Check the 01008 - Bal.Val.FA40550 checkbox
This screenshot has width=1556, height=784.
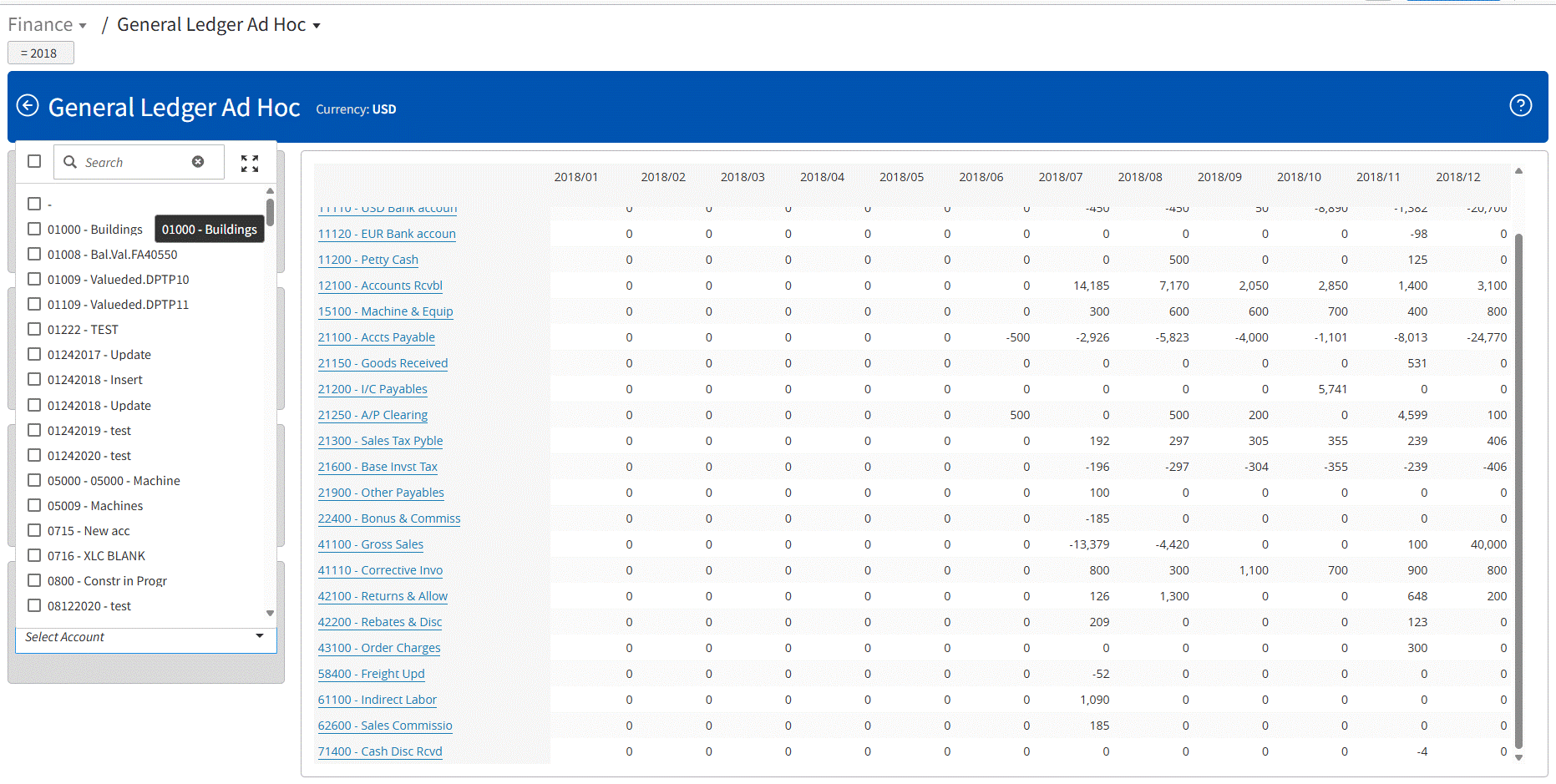pos(34,254)
